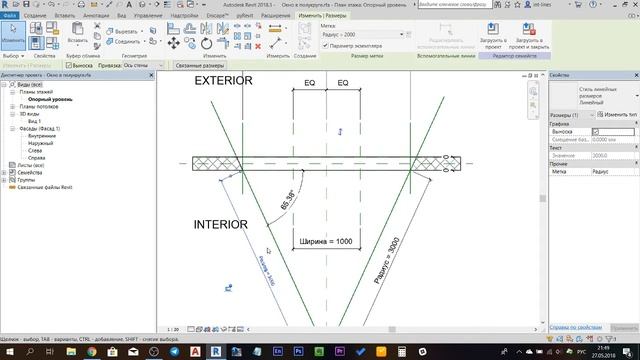The image size is (640, 360).
Task: Switch to the Вставить ribbon tab
Action: point(64,16)
